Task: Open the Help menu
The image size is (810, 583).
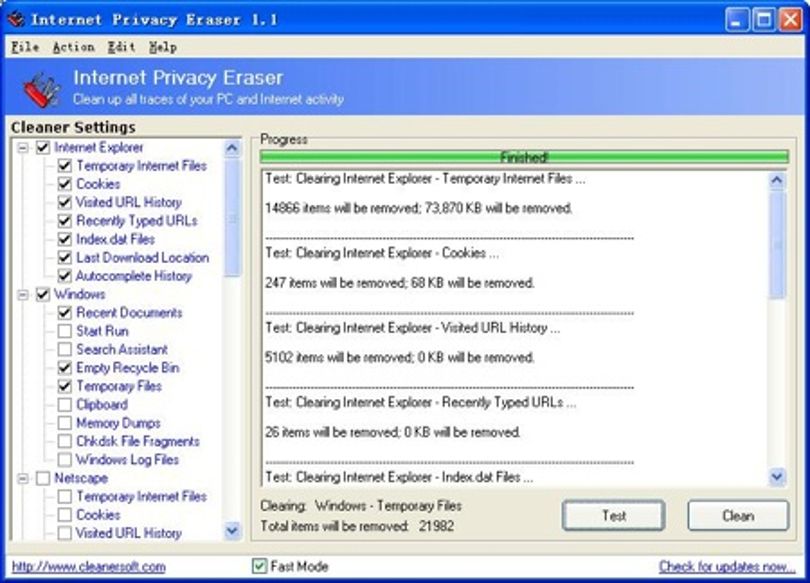Action: click(x=163, y=47)
